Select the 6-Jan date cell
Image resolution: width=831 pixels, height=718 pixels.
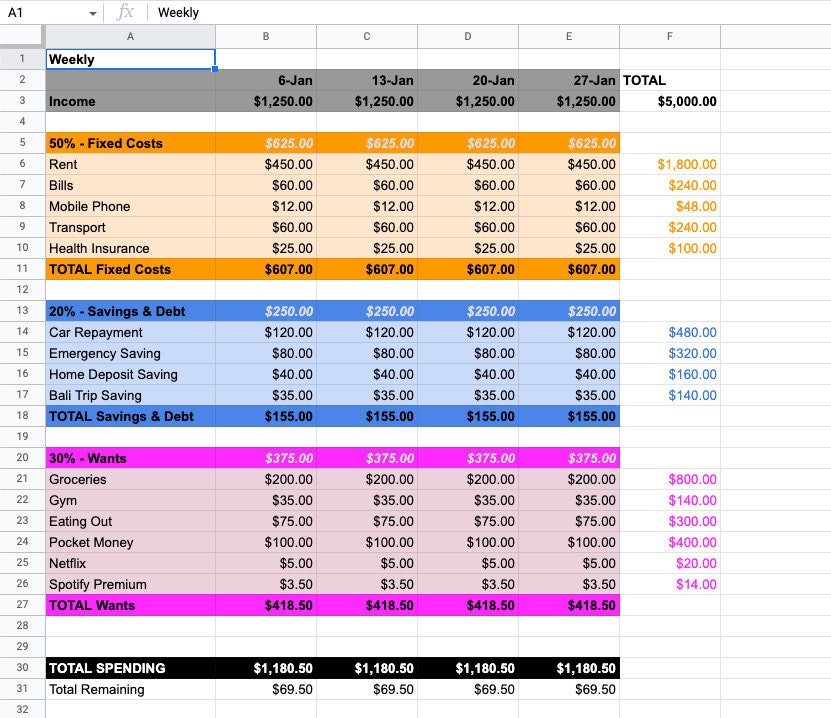click(x=265, y=80)
